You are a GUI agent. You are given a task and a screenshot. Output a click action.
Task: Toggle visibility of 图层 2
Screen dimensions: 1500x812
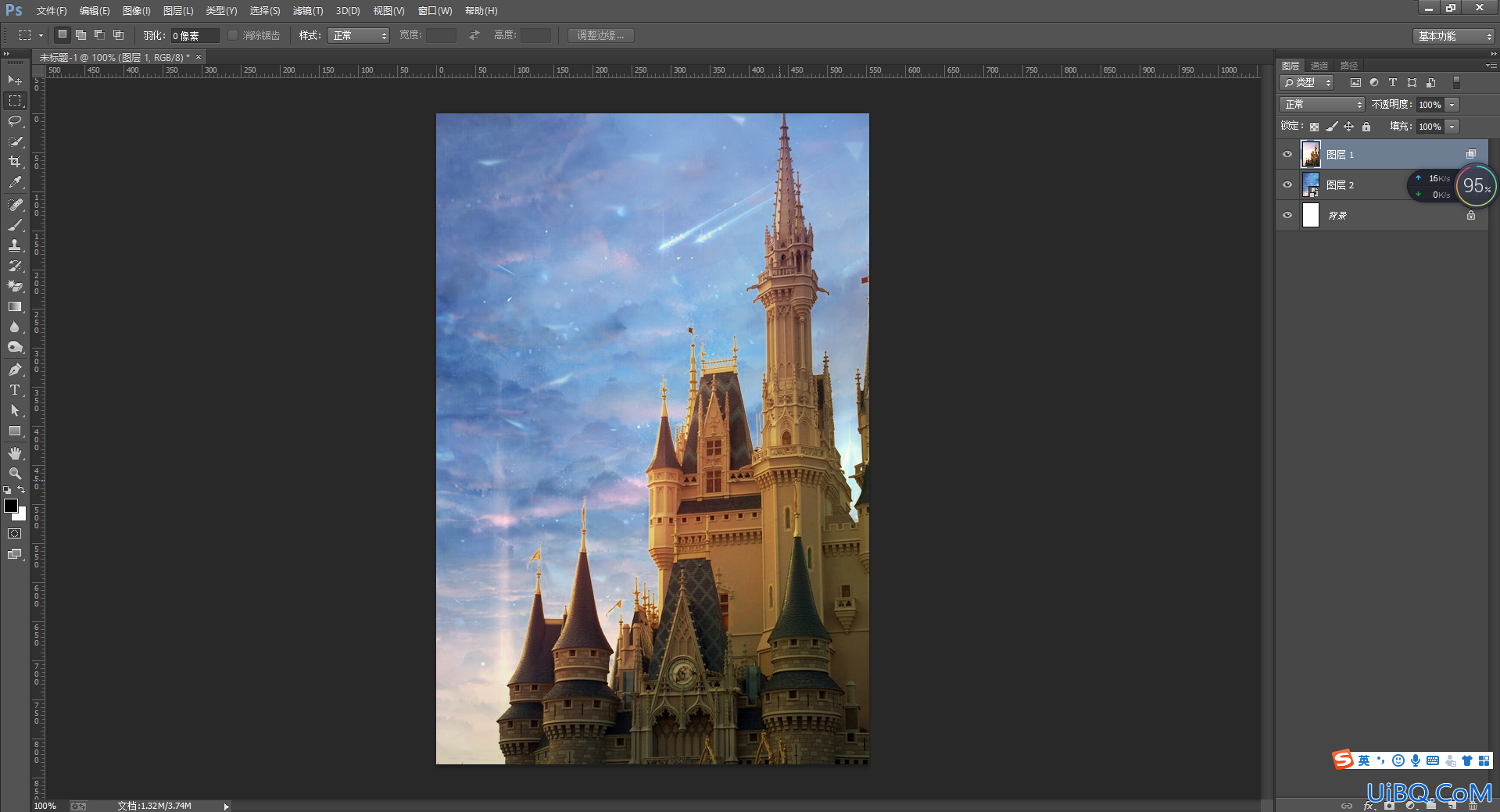point(1287,184)
